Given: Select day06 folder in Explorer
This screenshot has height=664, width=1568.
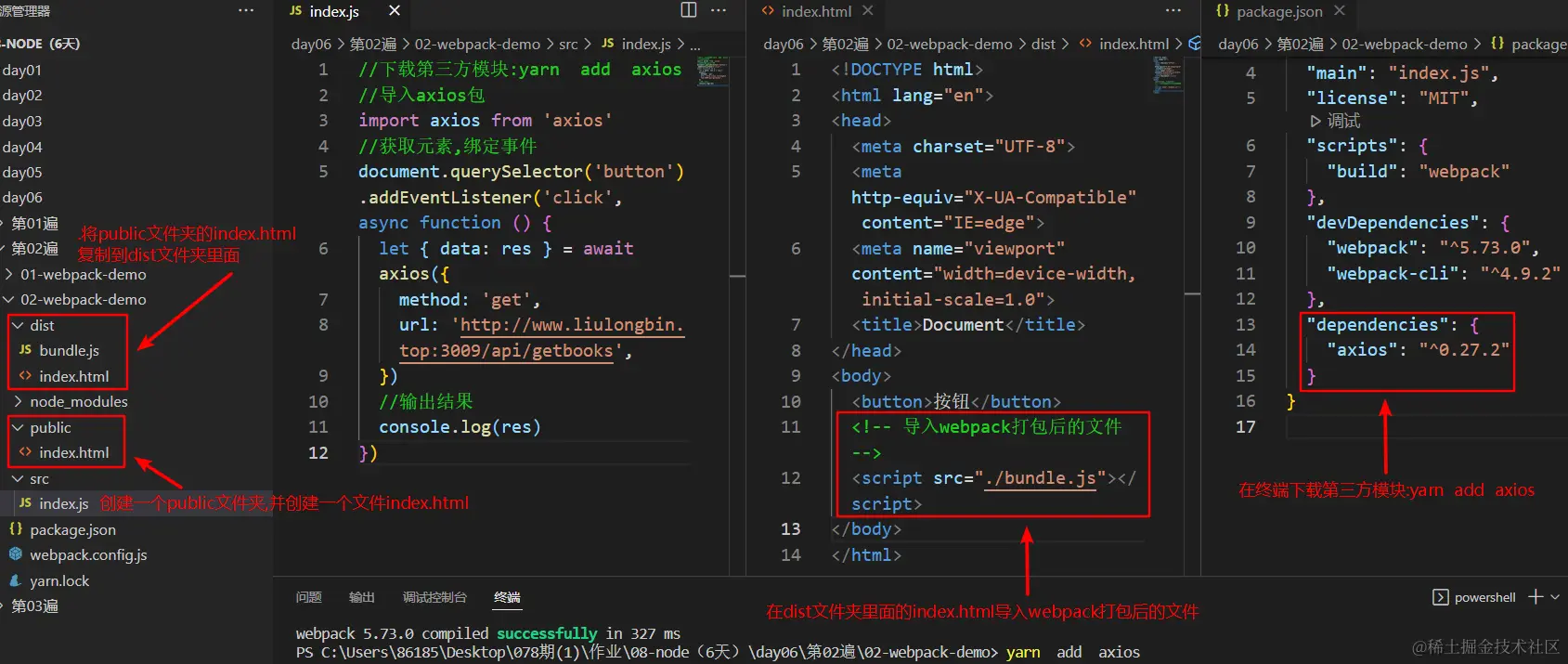Looking at the screenshot, I should pyautogui.click(x=22, y=197).
